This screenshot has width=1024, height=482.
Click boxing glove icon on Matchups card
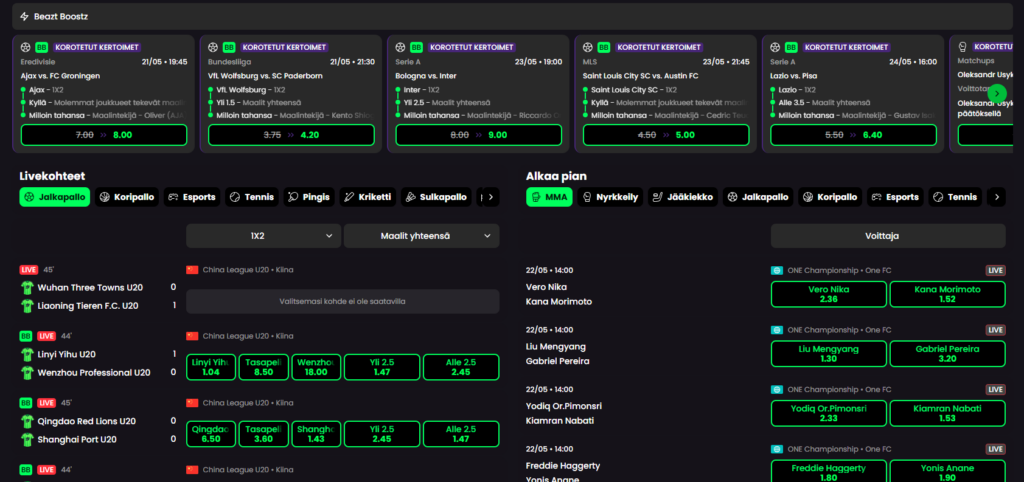click(962, 47)
